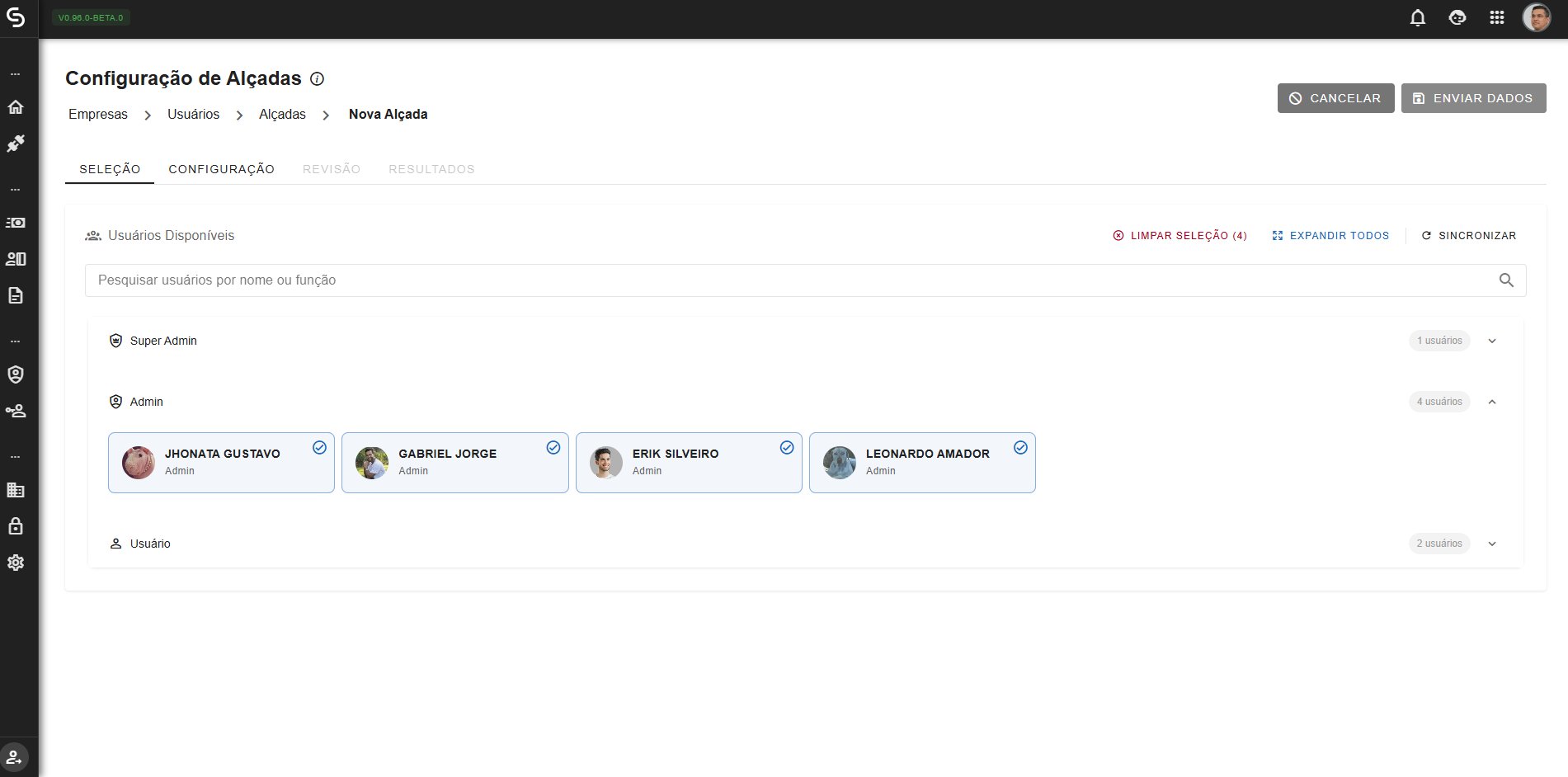This screenshot has width=1568, height=777.
Task: Deselect the Jhonata Gustavo user card checkmark
Action: coord(319,447)
